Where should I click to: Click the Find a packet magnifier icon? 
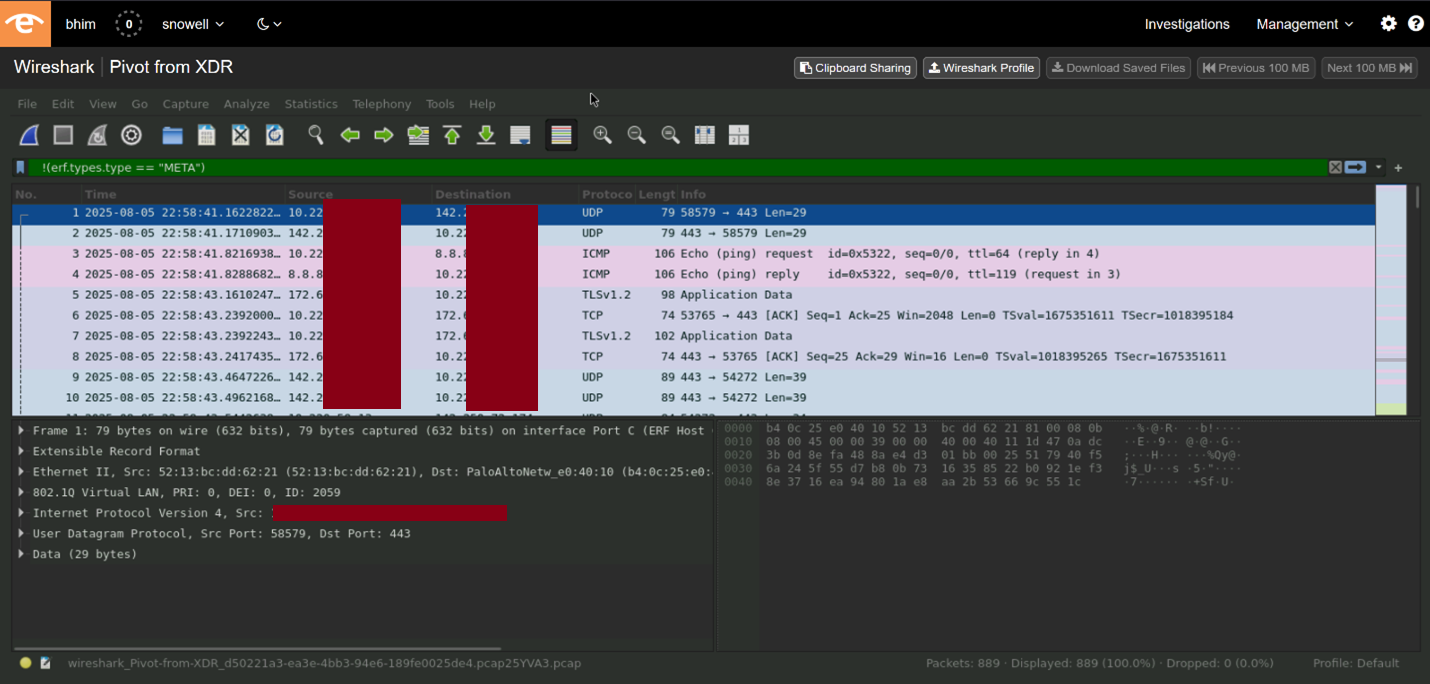[315, 135]
